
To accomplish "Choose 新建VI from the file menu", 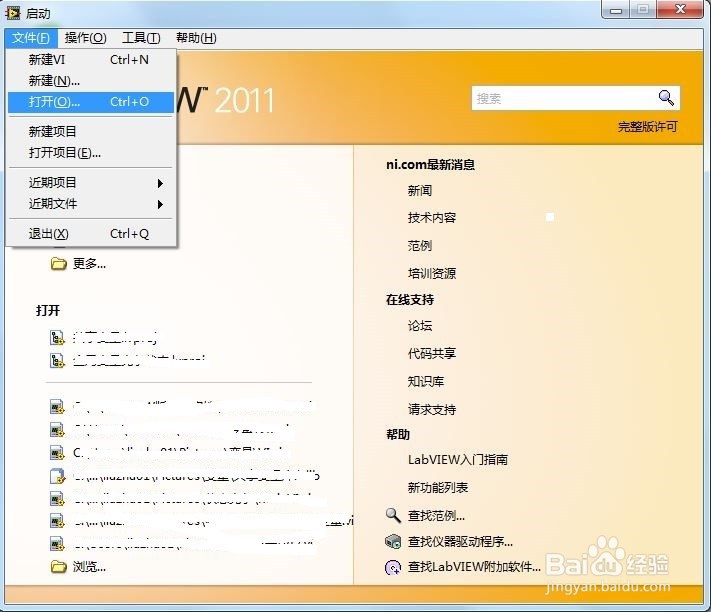I will [91, 60].
